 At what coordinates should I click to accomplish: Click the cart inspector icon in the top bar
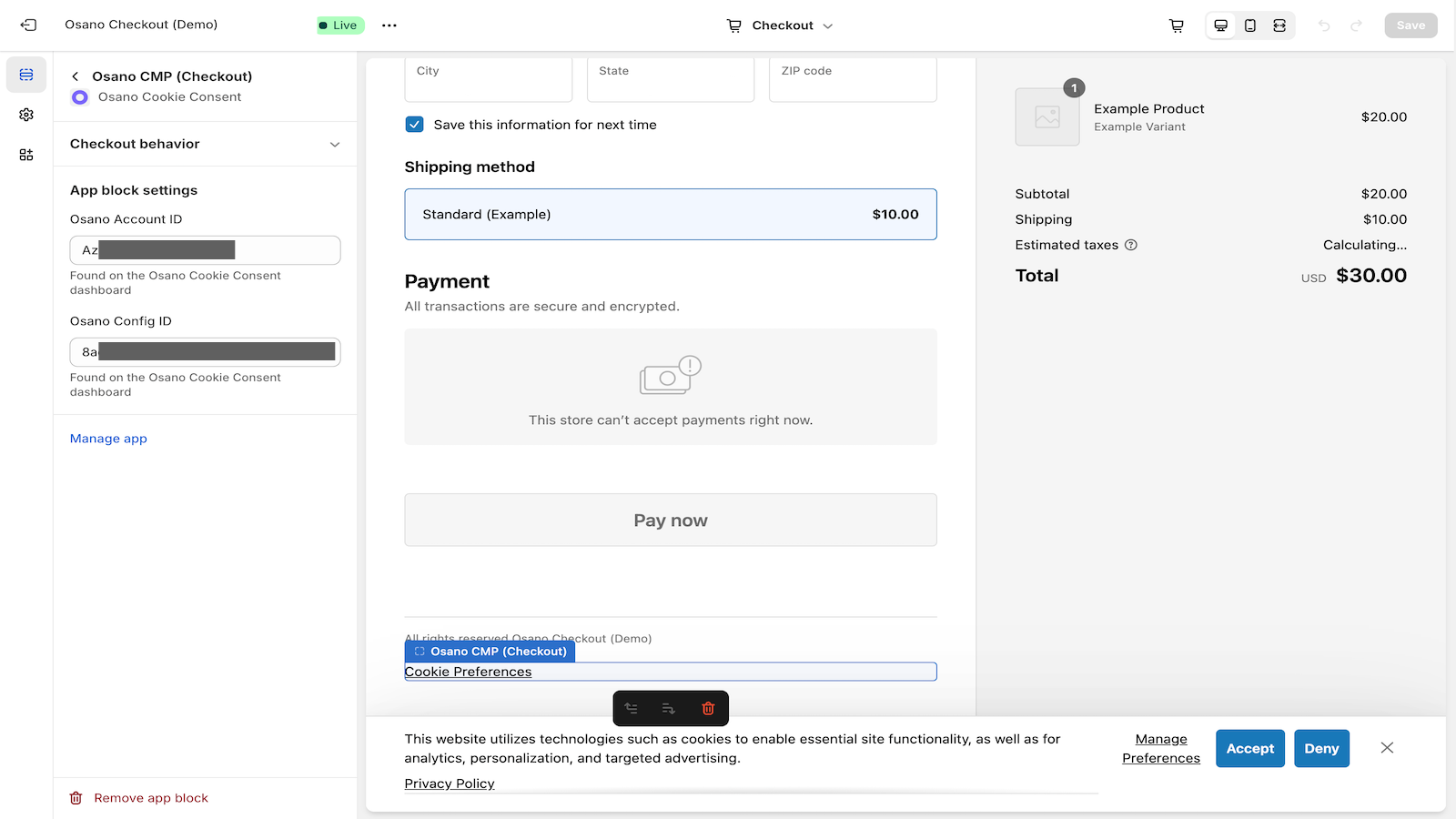coord(1177,25)
